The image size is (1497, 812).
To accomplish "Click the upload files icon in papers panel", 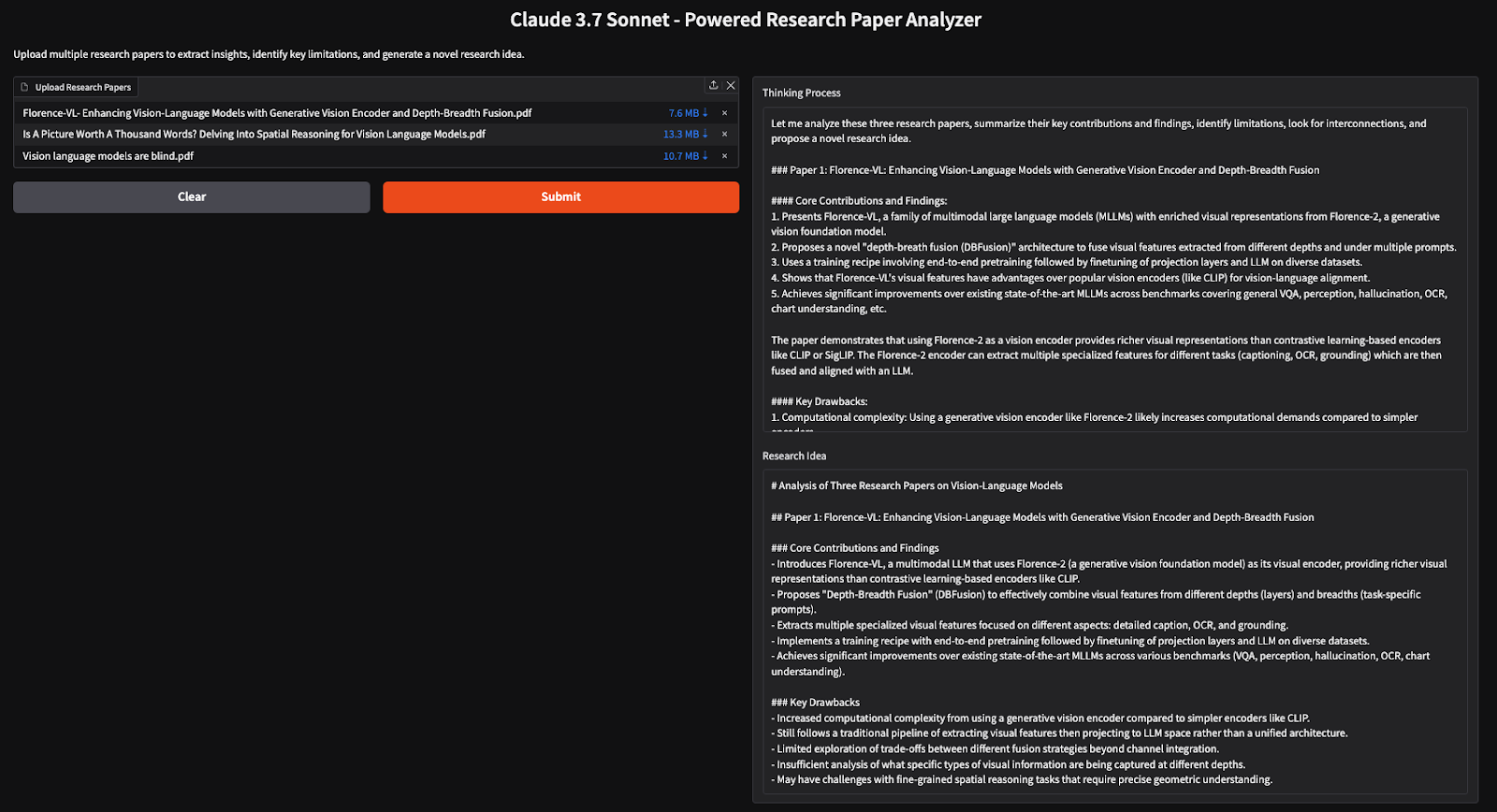I will pos(714,85).
